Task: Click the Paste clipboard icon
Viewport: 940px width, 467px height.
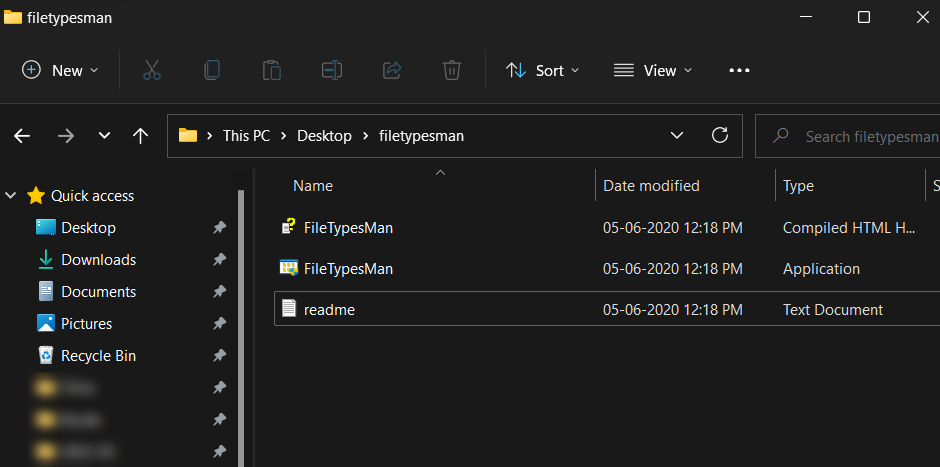Action: (271, 70)
